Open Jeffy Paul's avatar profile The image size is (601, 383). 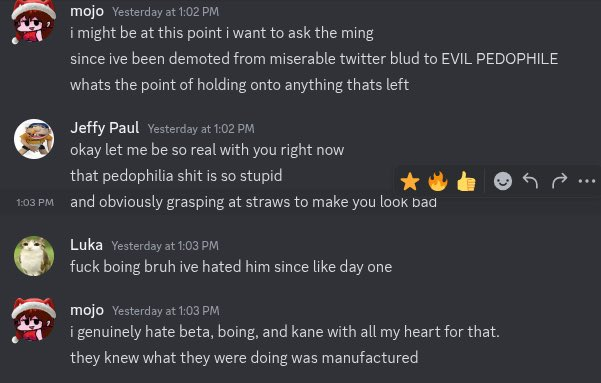pos(34,139)
